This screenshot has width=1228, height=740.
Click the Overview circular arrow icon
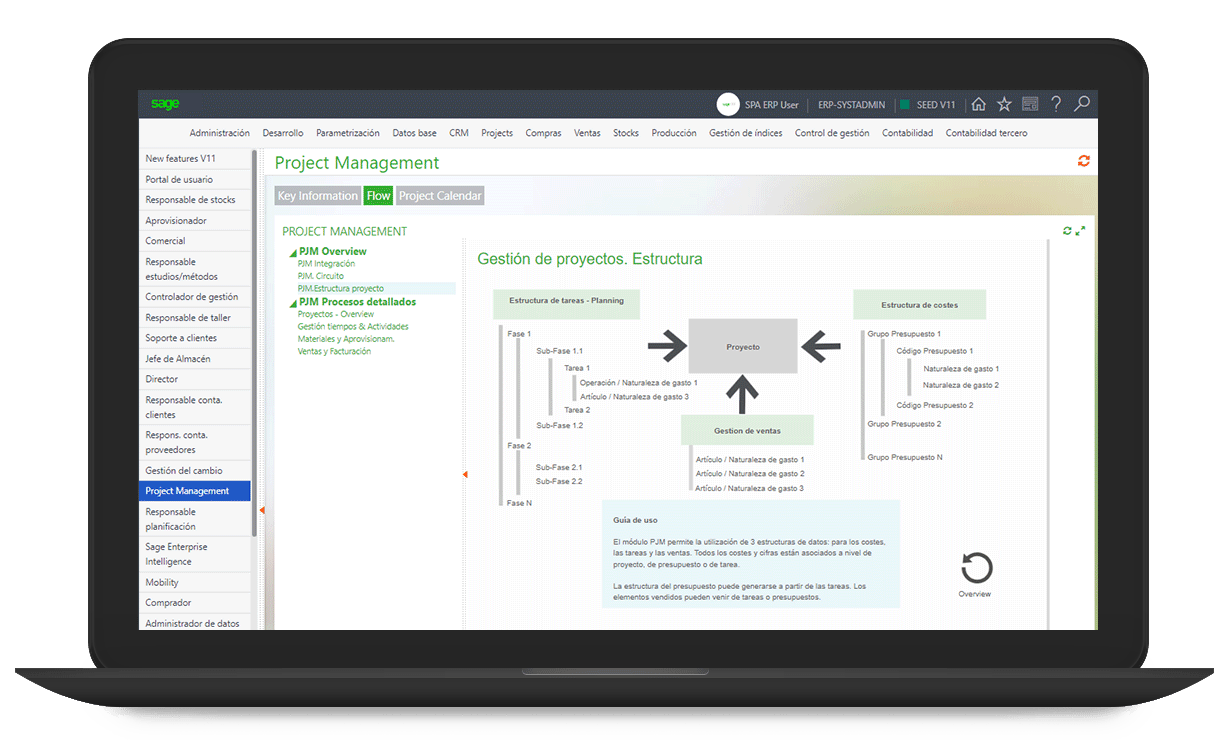click(x=976, y=568)
